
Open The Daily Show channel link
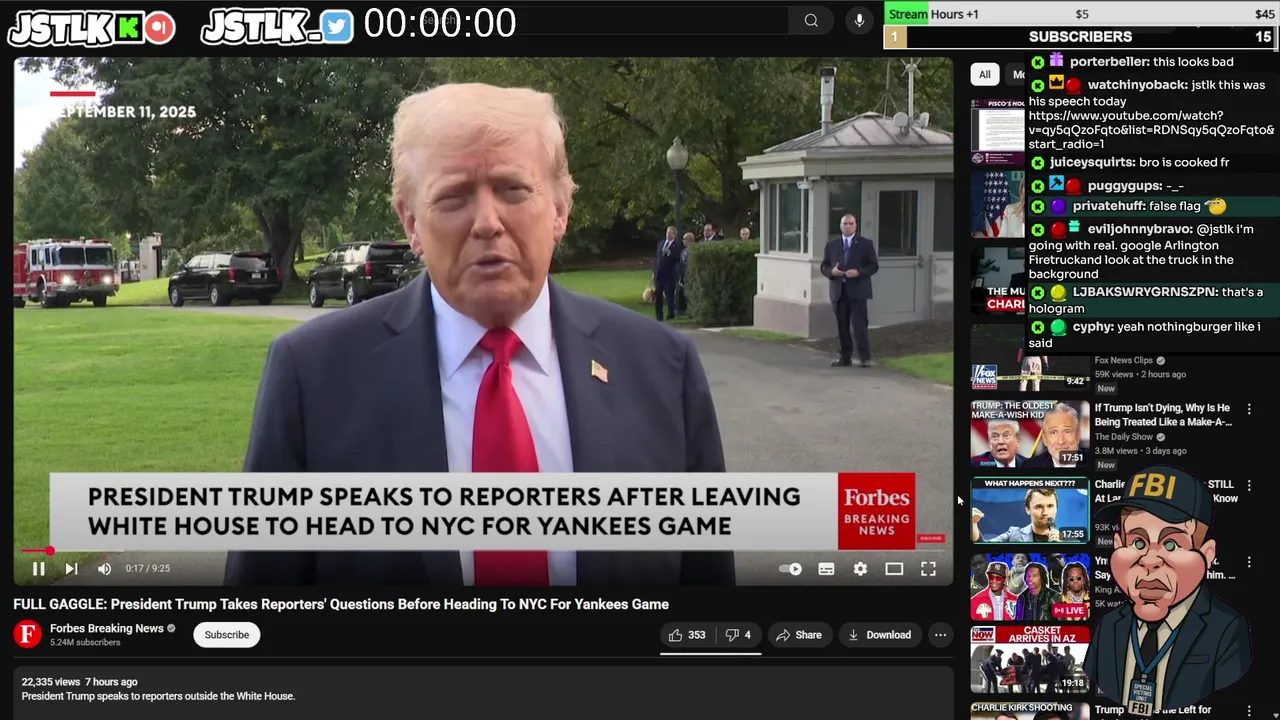[x=1126, y=437]
